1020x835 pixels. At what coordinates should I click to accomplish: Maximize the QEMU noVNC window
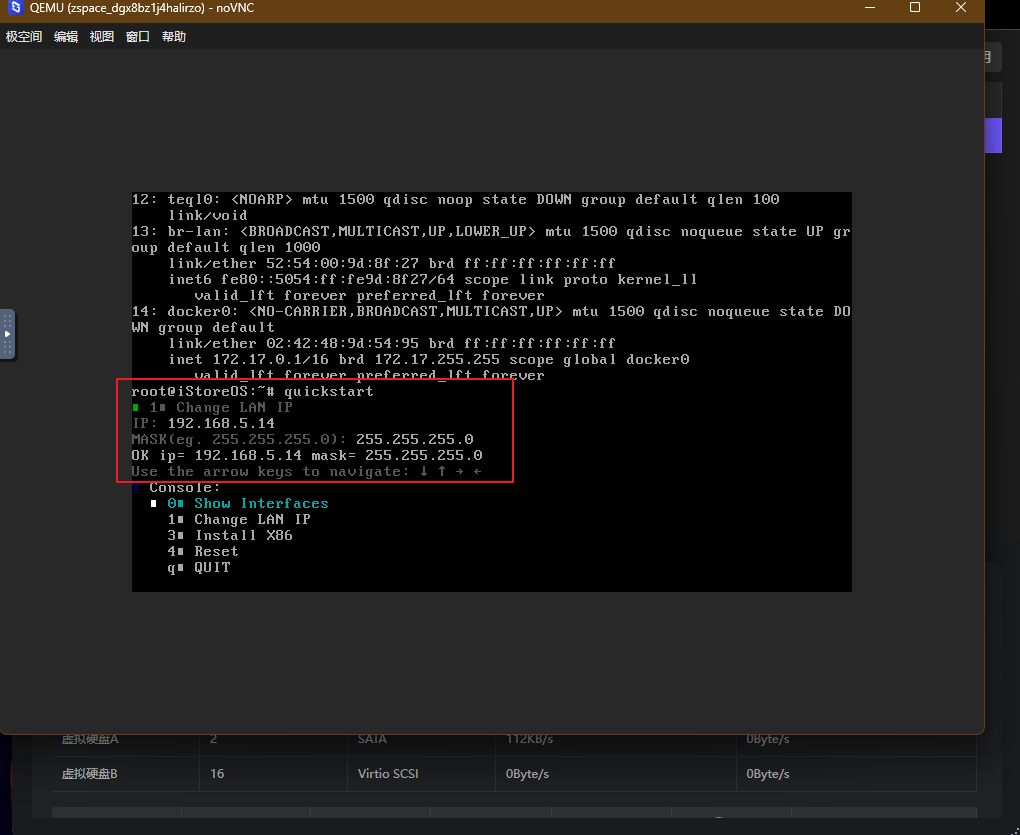click(x=914, y=8)
